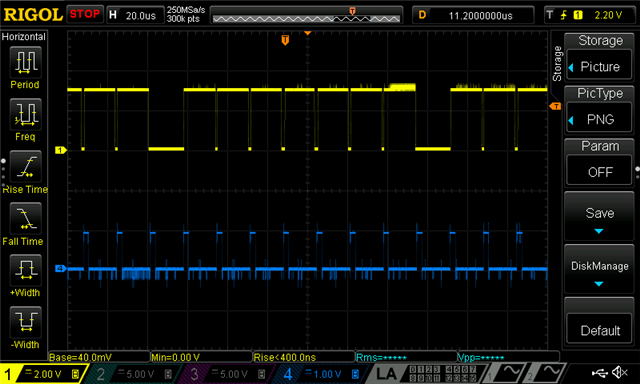Click the STOP run status indicator
Screen dimensions: 640x384
coord(84,14)
